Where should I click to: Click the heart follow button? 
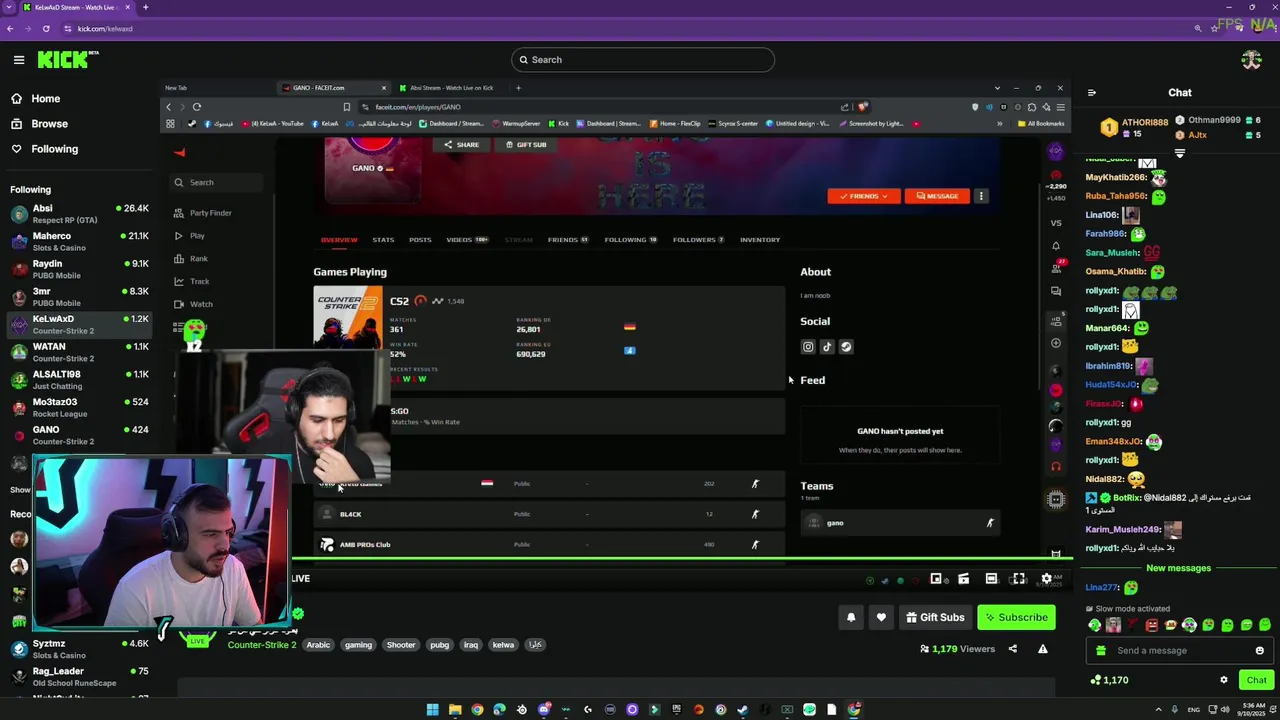[x=881, y=618]
